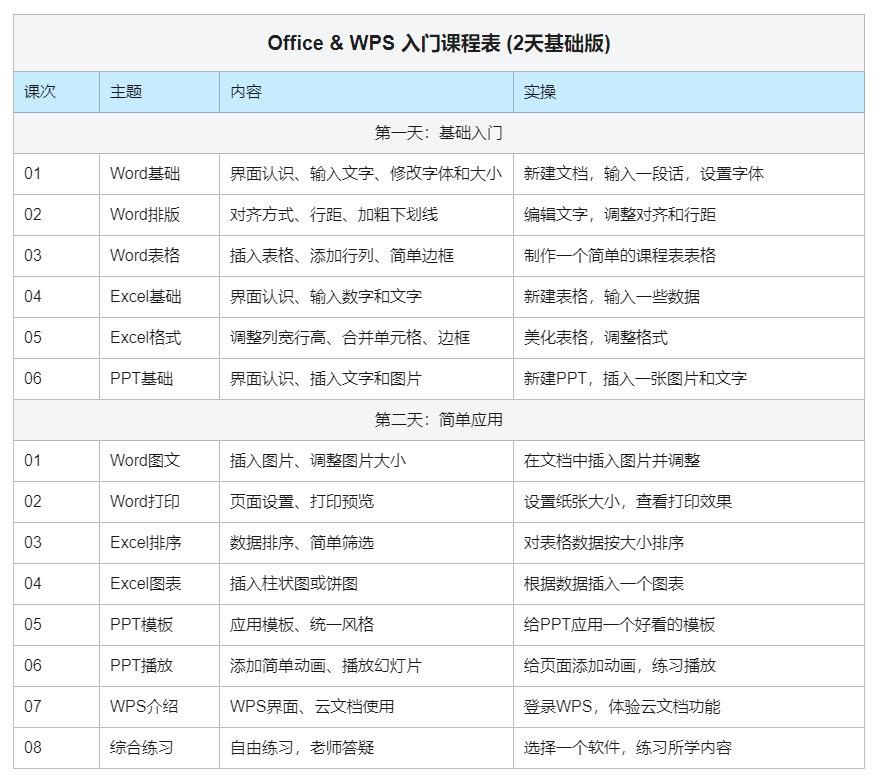Select the "实操" column header
Viewport: 875px width, 779px height.
pyautogui.click(x=689, y=92)
